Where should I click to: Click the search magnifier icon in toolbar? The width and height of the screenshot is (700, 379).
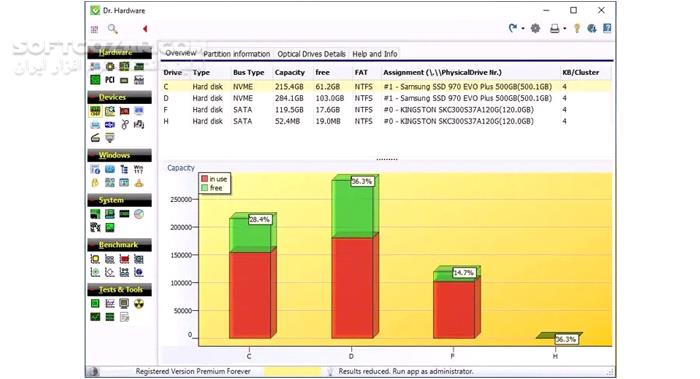112,29
